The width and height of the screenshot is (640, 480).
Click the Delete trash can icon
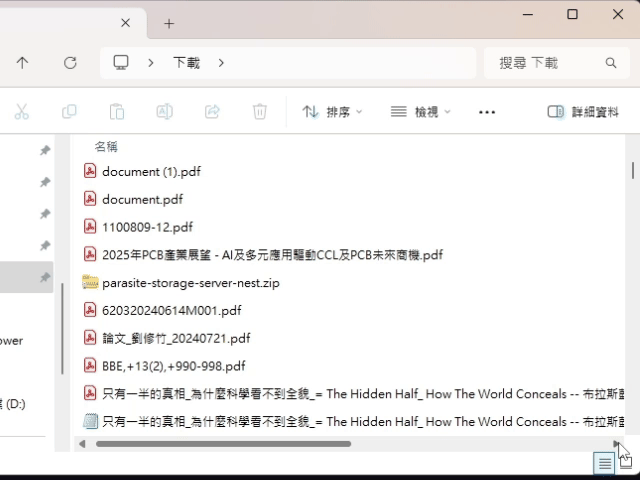tap(260, 112)
